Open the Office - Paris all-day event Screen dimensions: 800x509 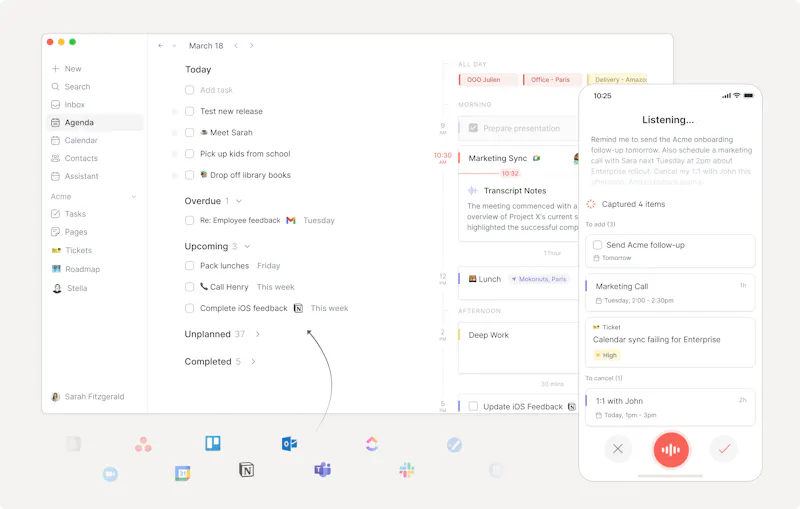tap(553, 80)
